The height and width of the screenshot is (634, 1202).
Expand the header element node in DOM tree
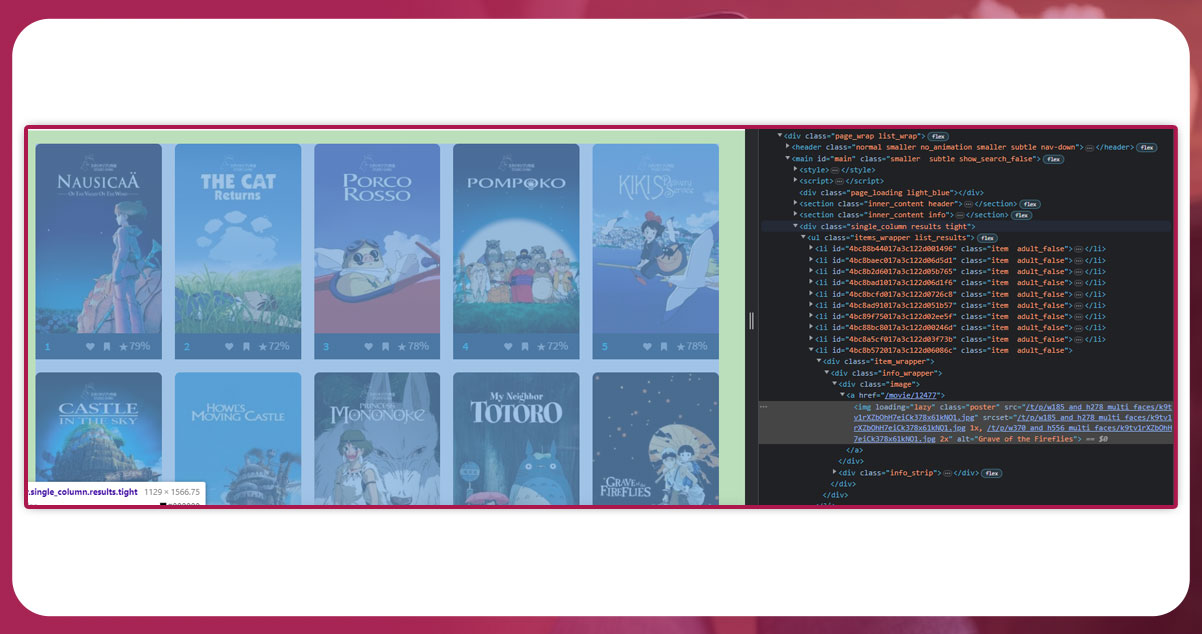click(788, 147)
